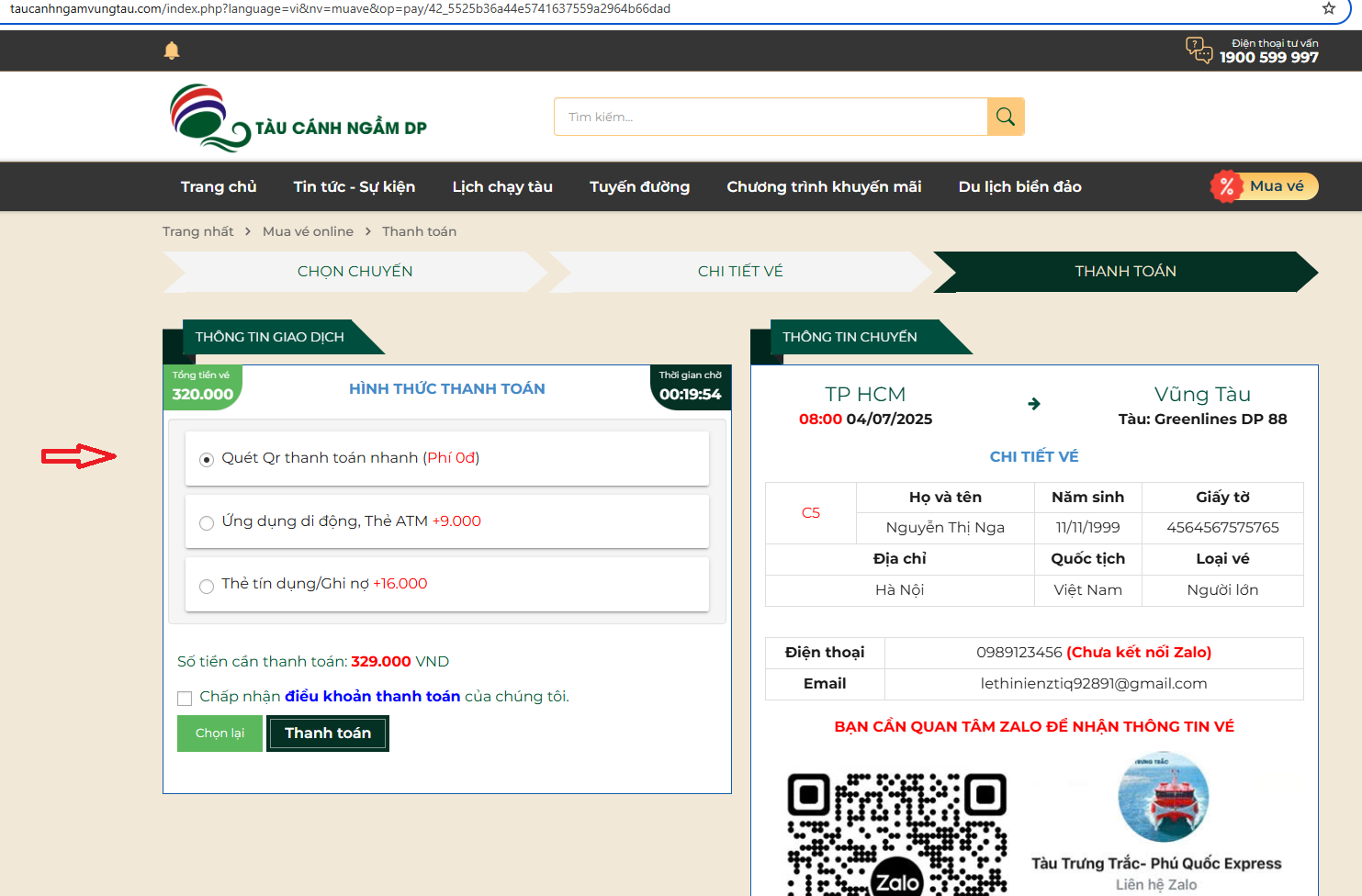Click the Tìm kiếm search field

(x=770, y=117)
